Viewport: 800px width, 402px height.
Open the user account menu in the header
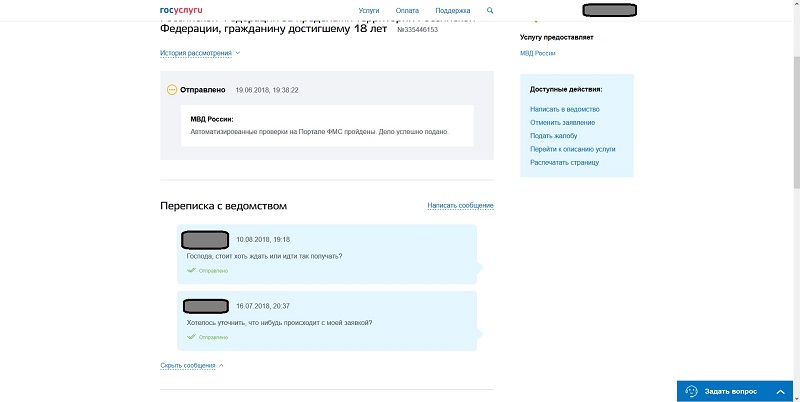[612, 10]
